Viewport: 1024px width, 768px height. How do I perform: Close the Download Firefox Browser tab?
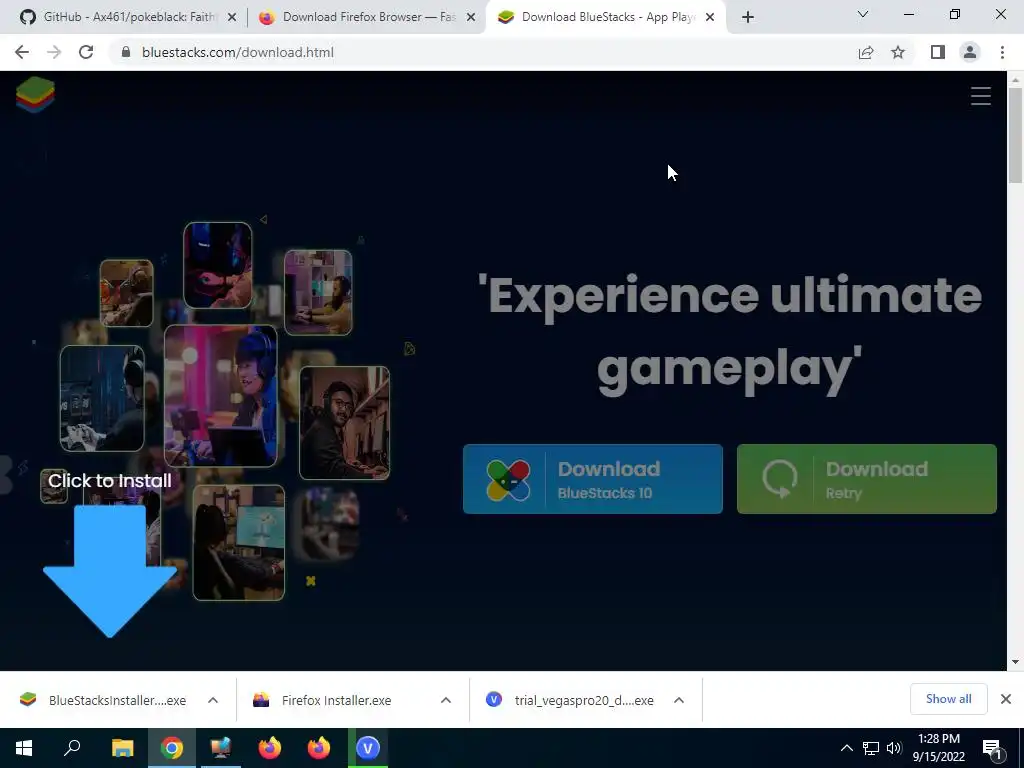tap(471, 18)
